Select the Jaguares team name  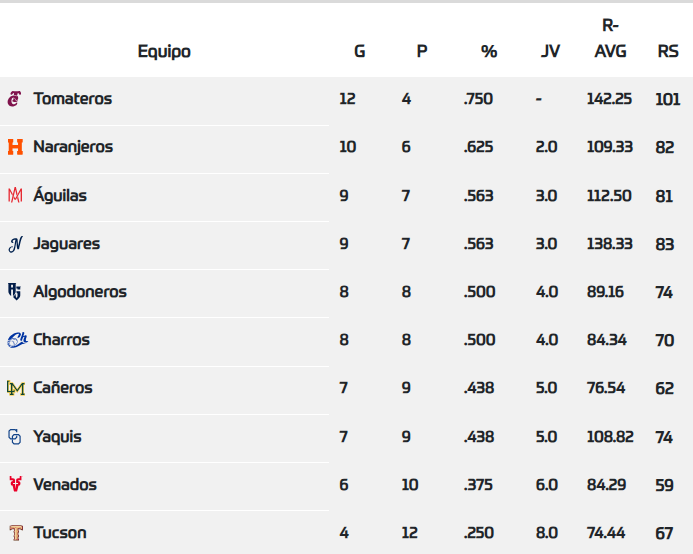click(x=66, y=244)
